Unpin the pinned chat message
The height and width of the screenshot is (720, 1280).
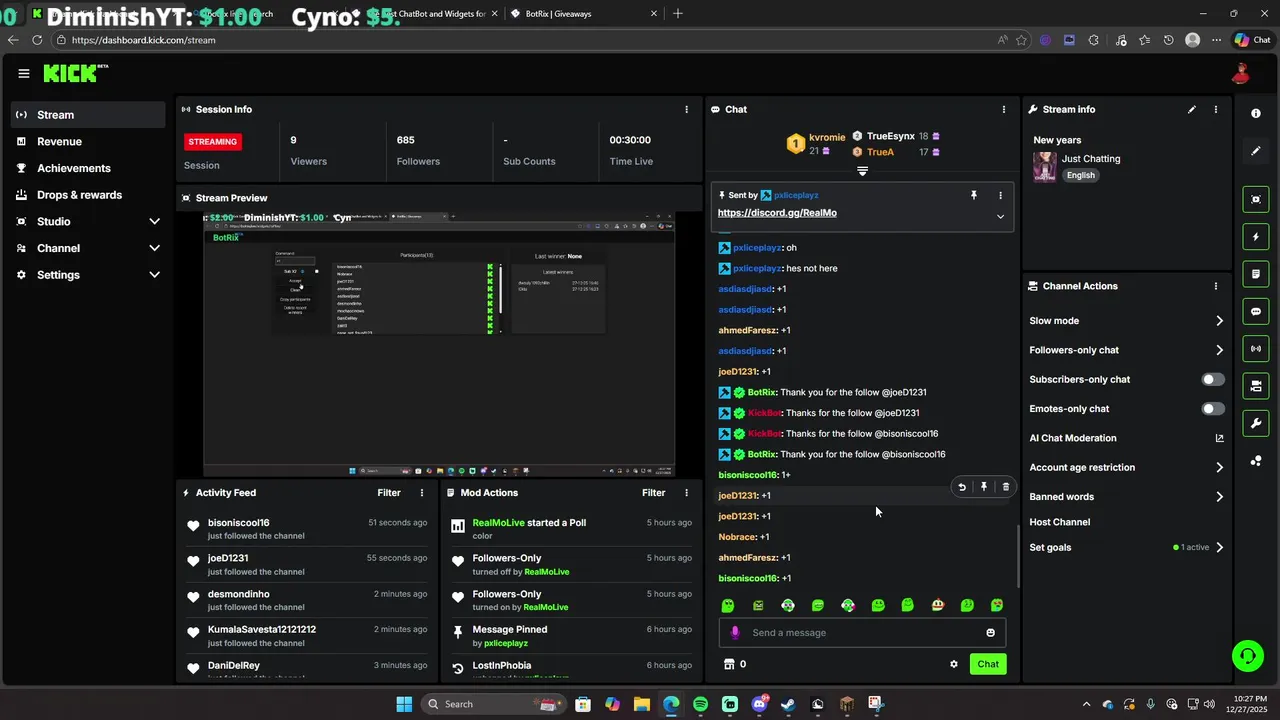(974, 195)
